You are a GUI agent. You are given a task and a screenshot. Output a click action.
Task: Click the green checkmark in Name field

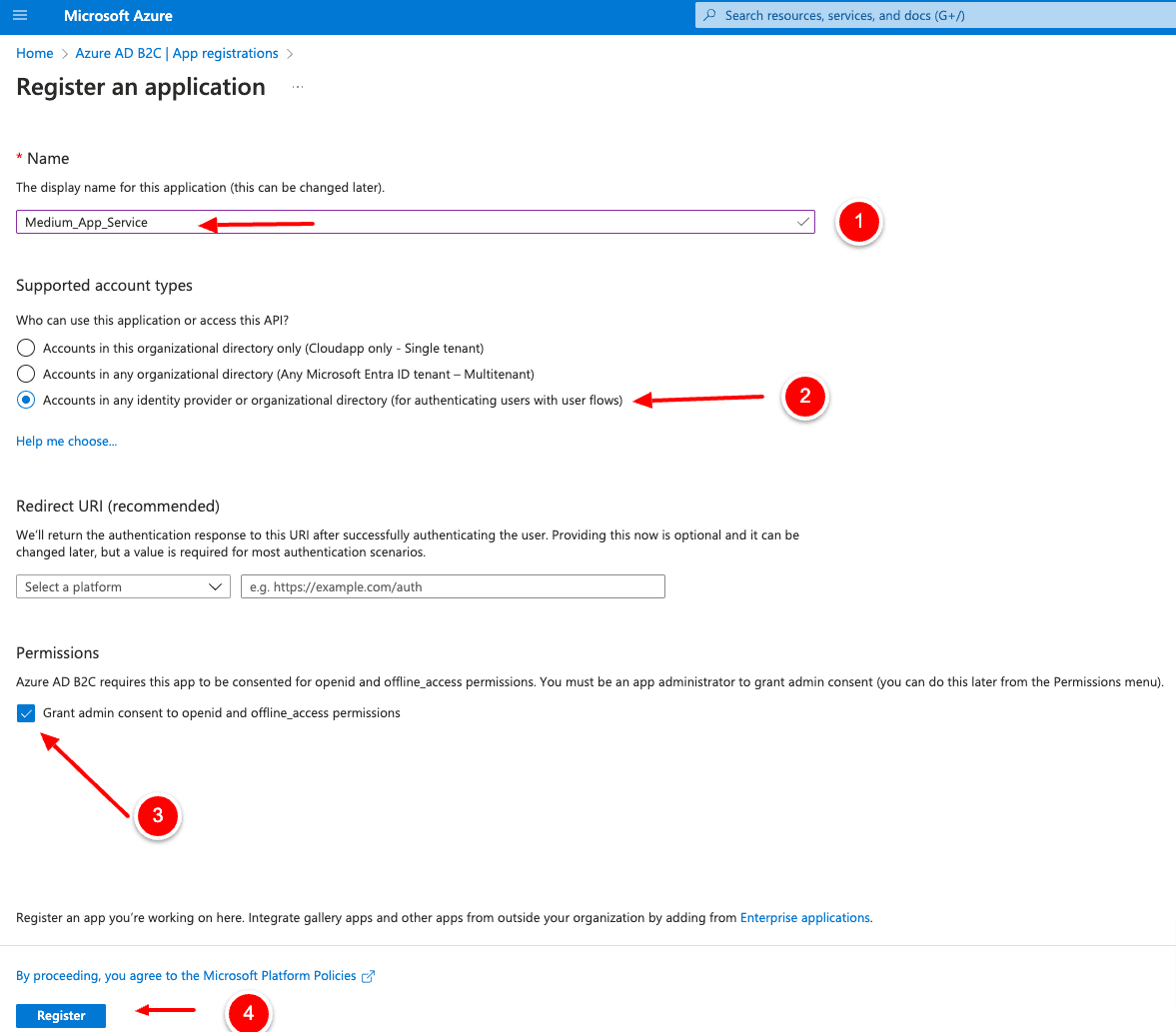[x=802, y=222]
